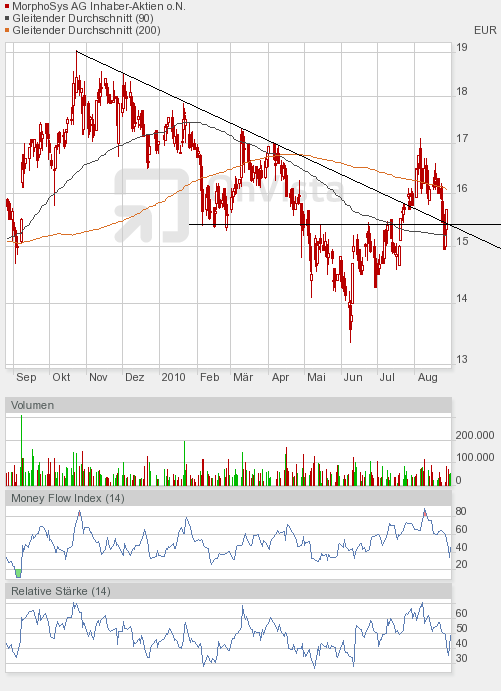
Task: Click the 60 Relative Stärke axis value
Action: click(x=461, y=613)
